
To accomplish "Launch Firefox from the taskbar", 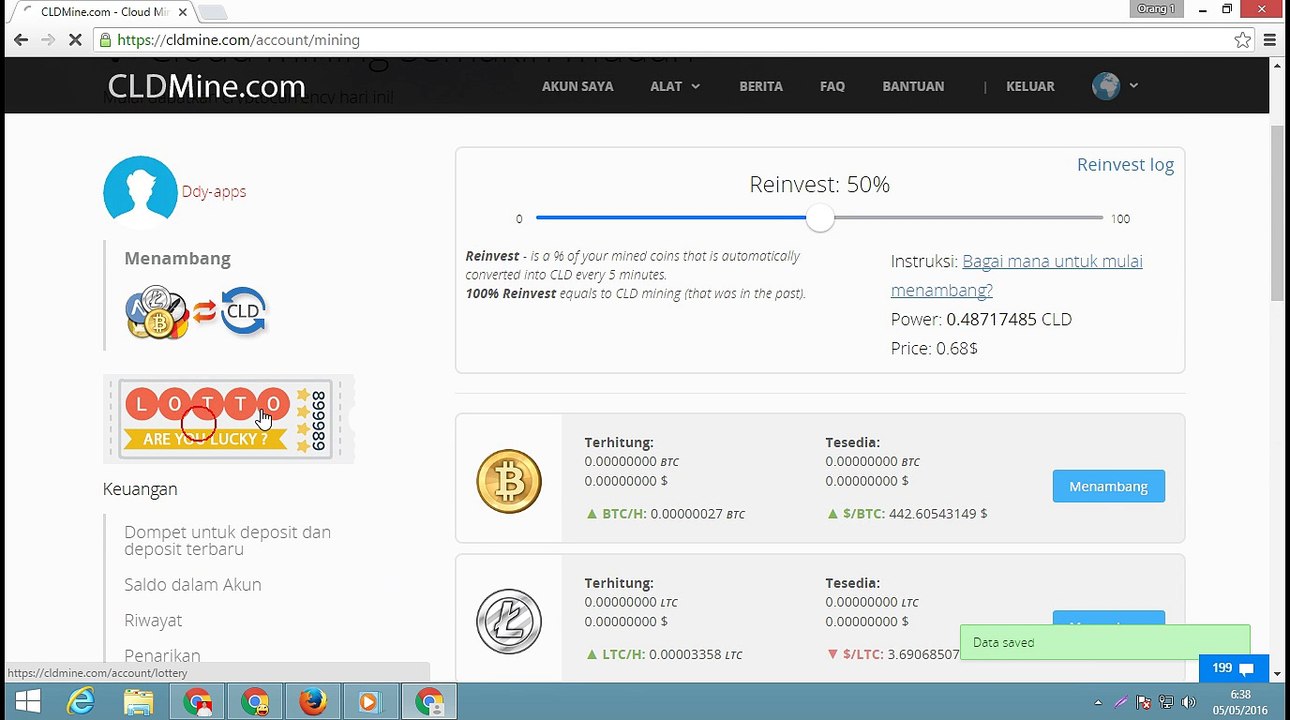I will click(313, 702).
